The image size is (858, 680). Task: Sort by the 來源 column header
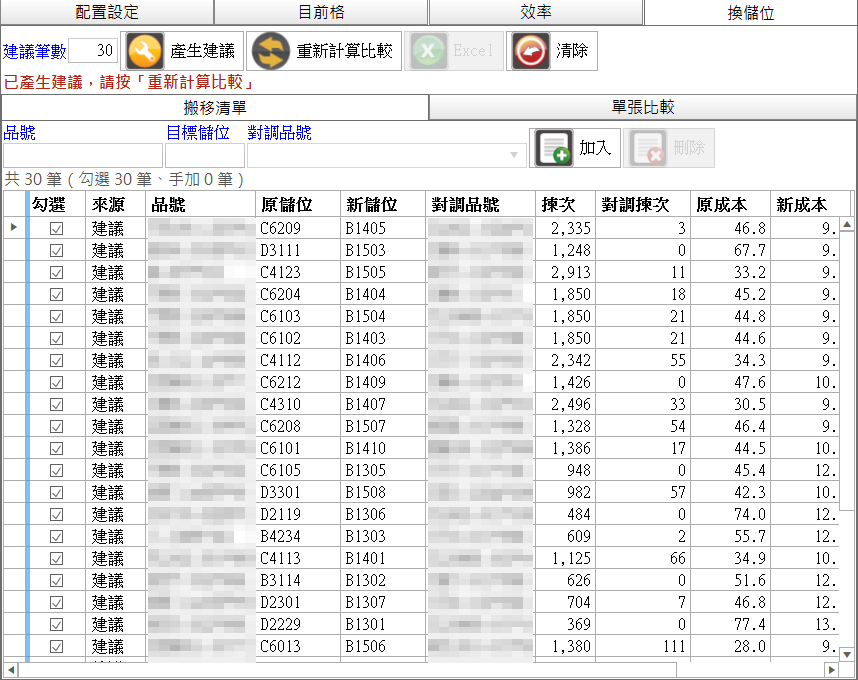(115, 205)
